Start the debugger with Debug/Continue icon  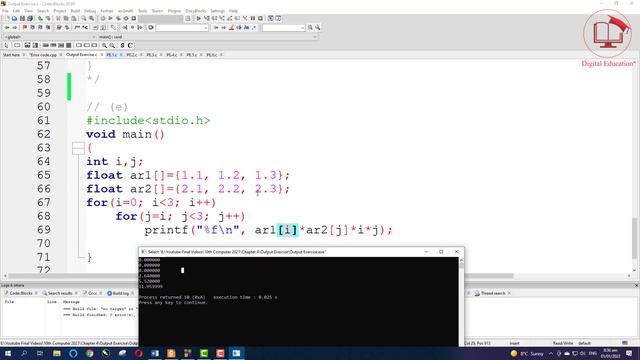[x=198, y=18]
